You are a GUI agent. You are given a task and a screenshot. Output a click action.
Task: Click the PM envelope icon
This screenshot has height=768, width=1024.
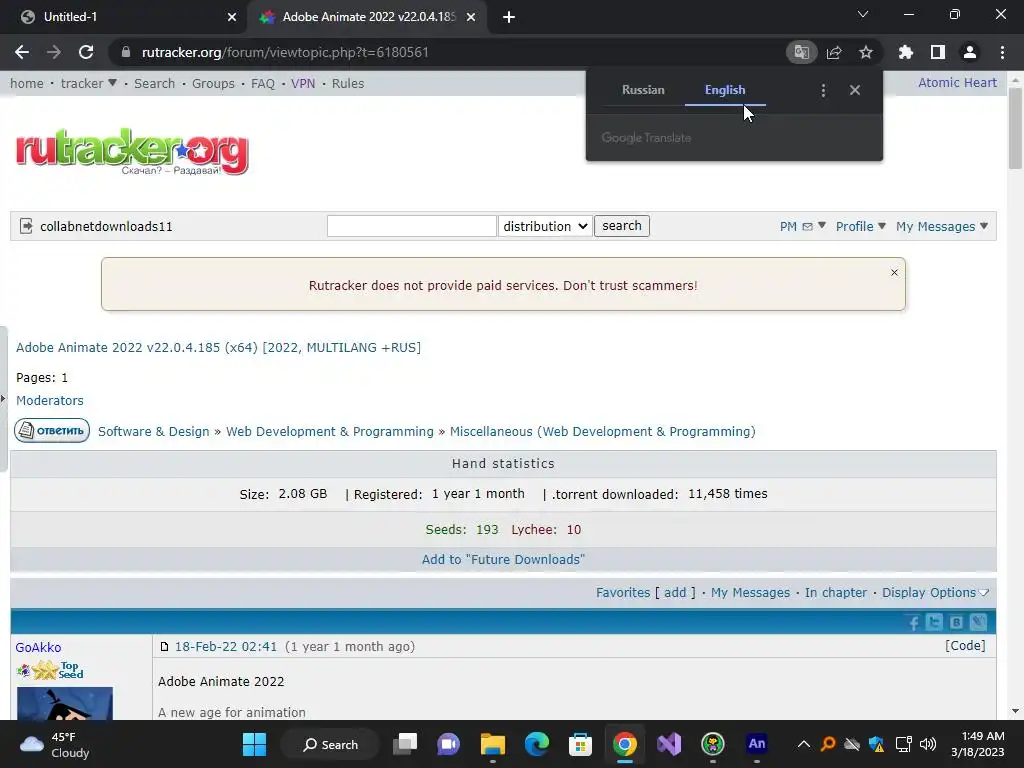pos(807,227)
